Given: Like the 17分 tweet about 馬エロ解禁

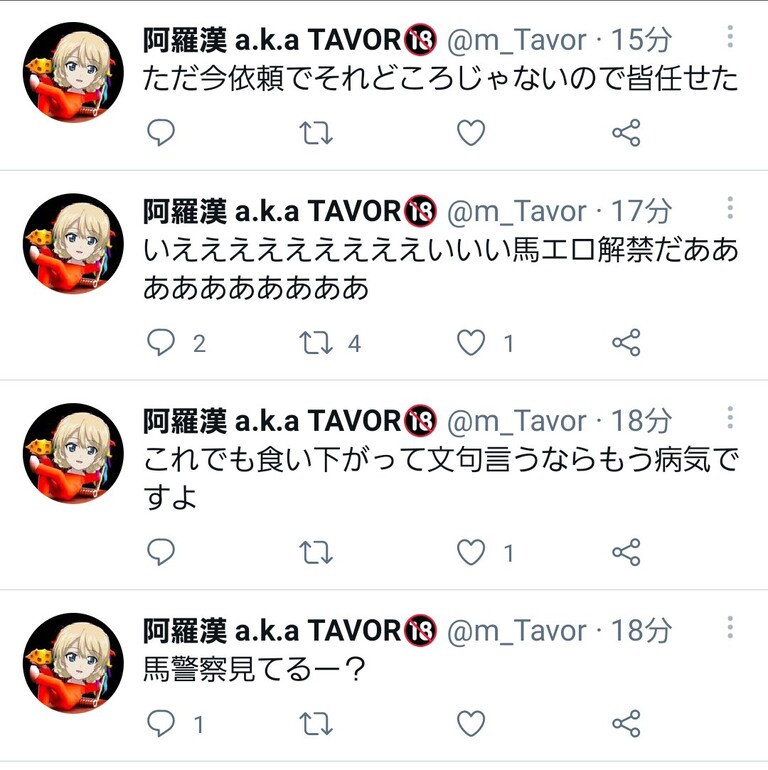Looking at the screenshot, I should (x=471, y=342).
